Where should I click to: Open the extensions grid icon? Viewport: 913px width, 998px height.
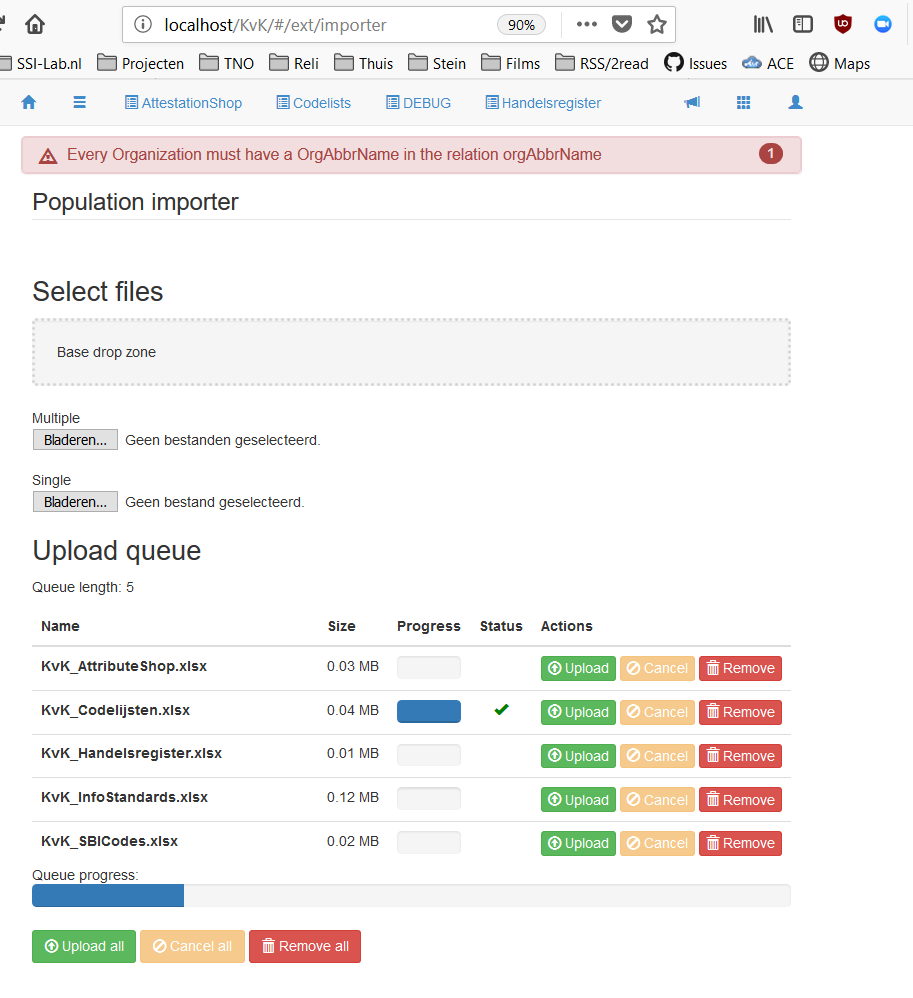[744, 102]
